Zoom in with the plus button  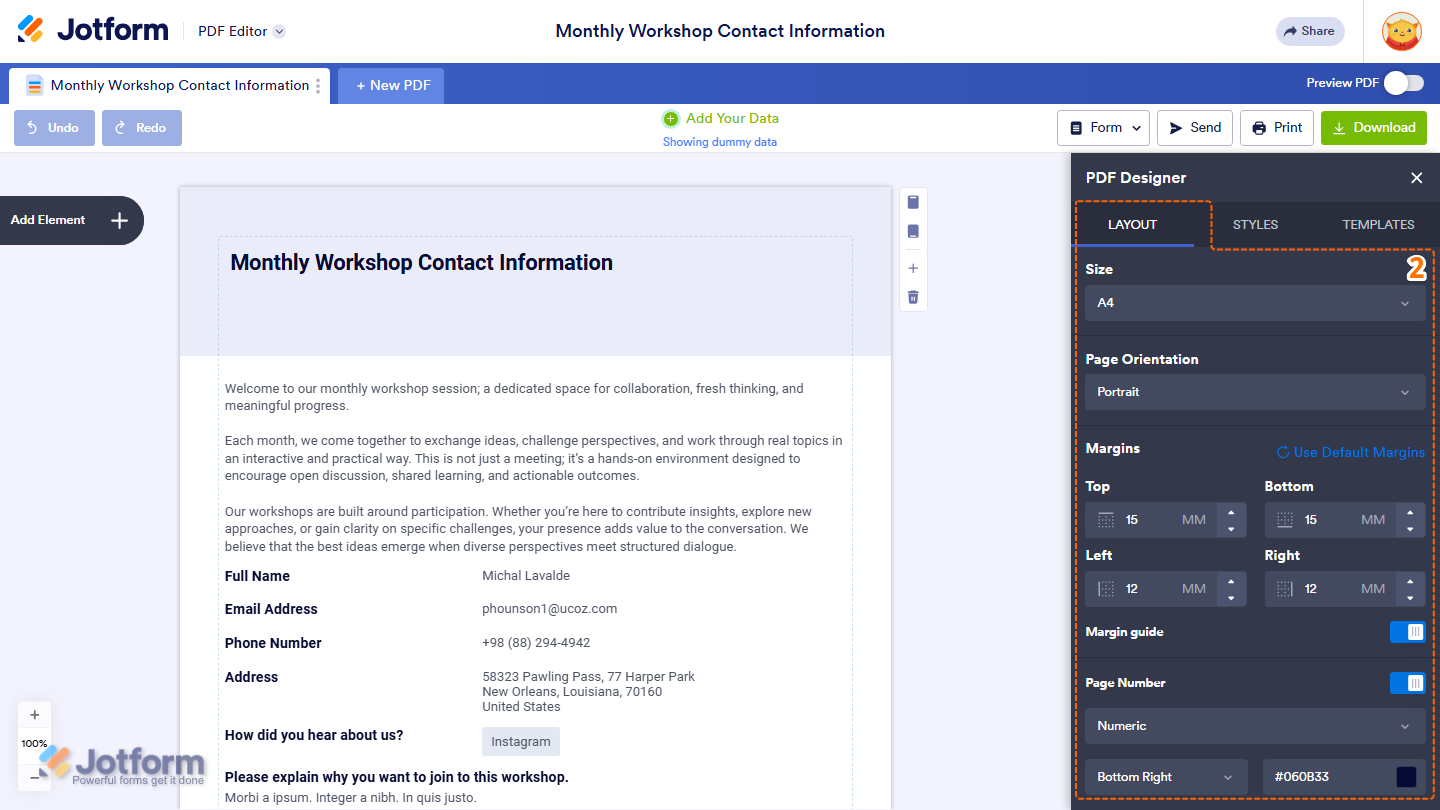pos(35,715)
